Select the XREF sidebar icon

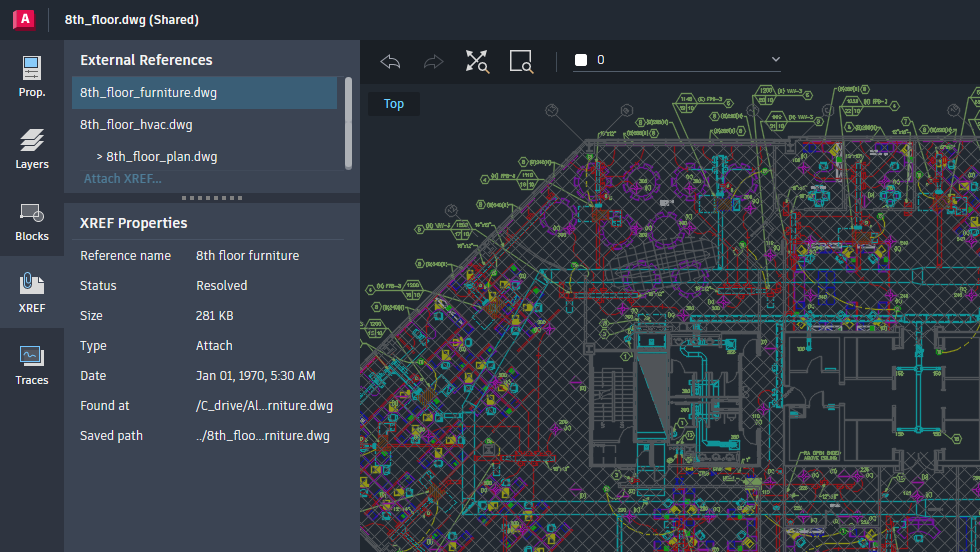click(x=32, y=293)
